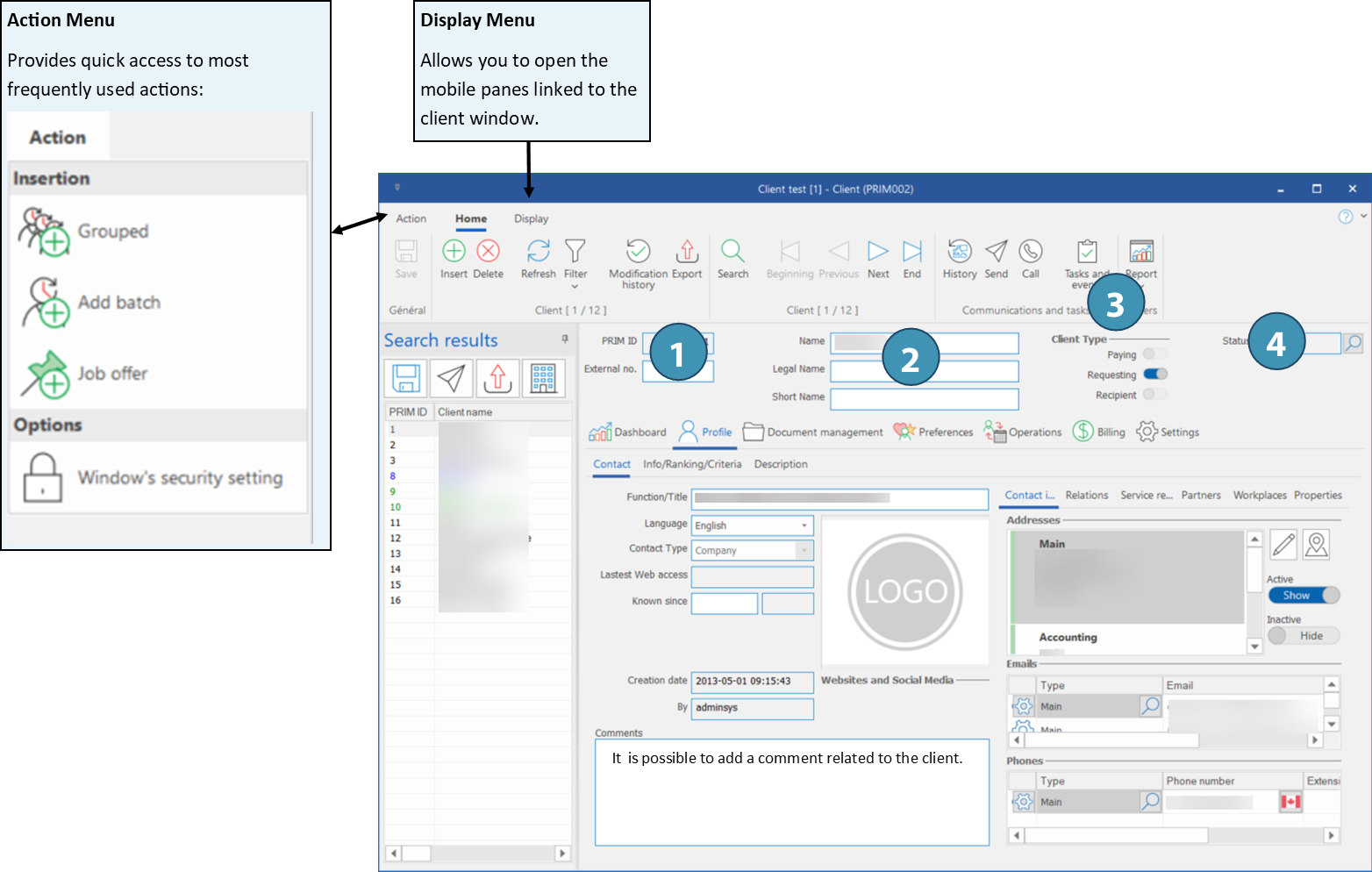Viewport: 1372px width, 872px height.
Task: Click the Call phone icon
Action: click(1030, 252)
